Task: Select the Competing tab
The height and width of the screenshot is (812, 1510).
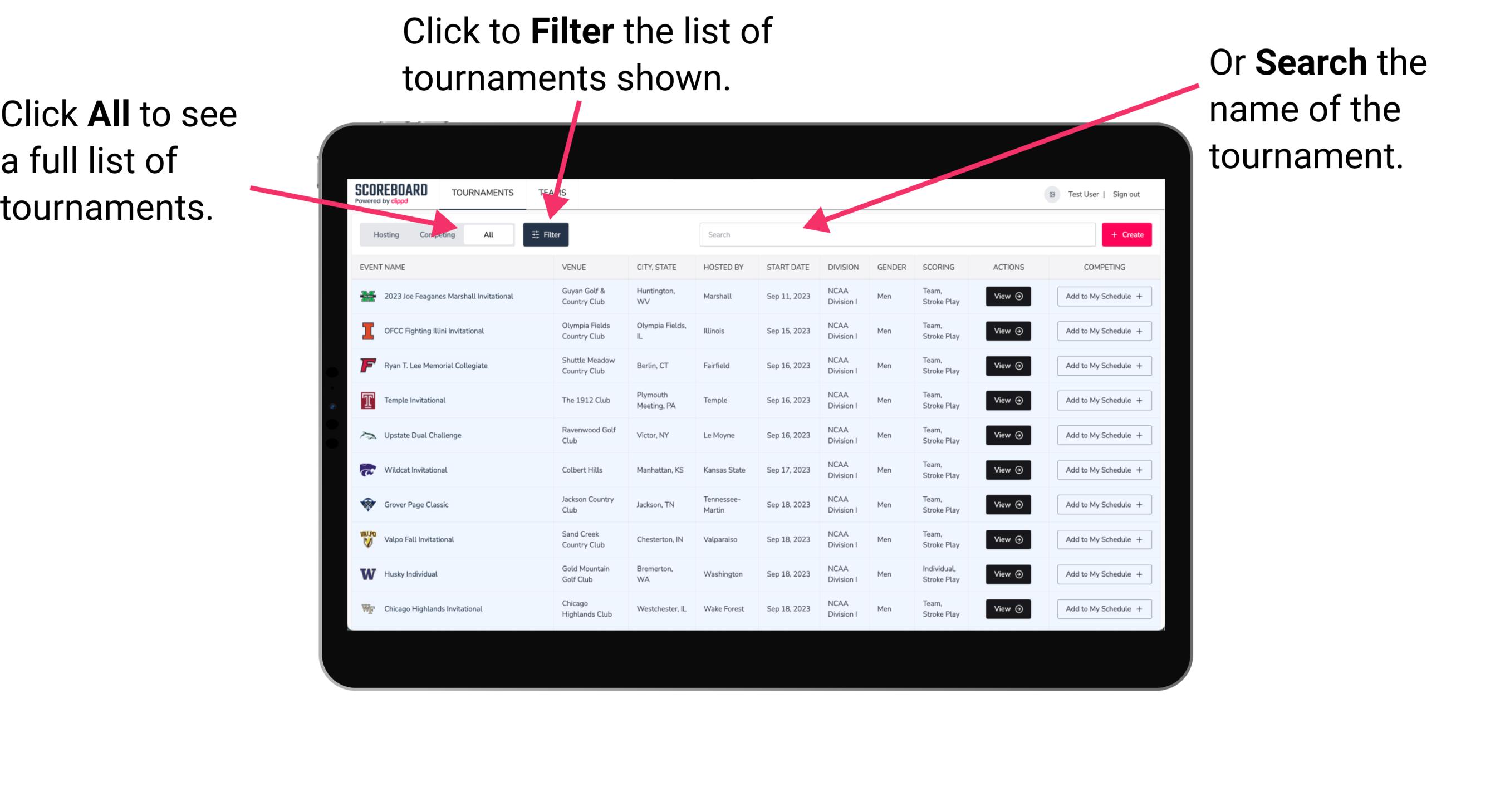Action: tap(437, 234)
